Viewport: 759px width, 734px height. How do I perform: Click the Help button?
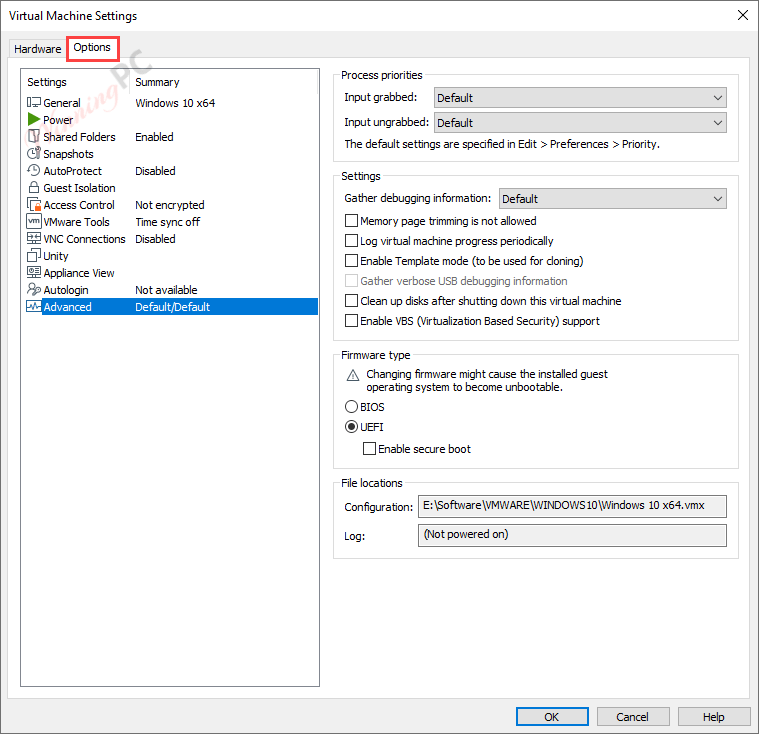pos(713,717)
